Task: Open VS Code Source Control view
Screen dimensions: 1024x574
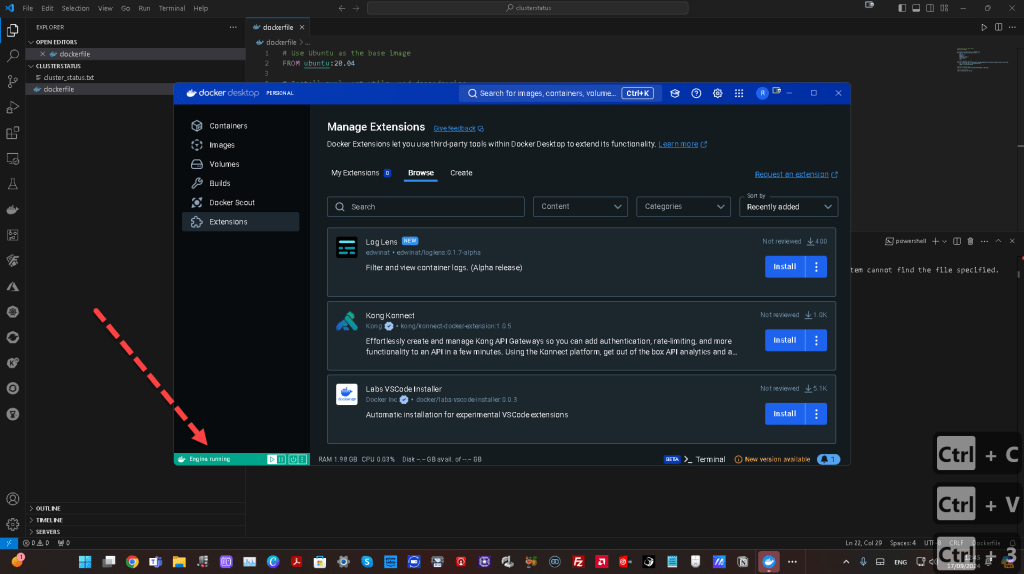Action: click(12, 82)
